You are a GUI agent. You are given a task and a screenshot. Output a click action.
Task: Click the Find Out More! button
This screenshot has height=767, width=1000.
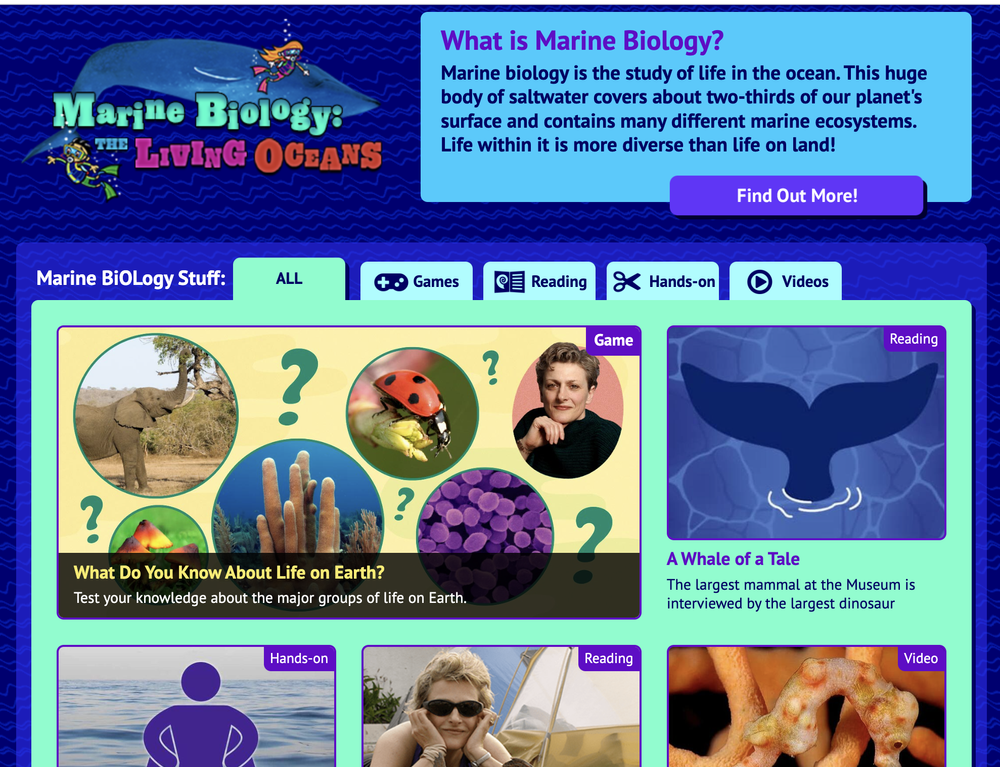pyautogui.click(x=797, y=195)
